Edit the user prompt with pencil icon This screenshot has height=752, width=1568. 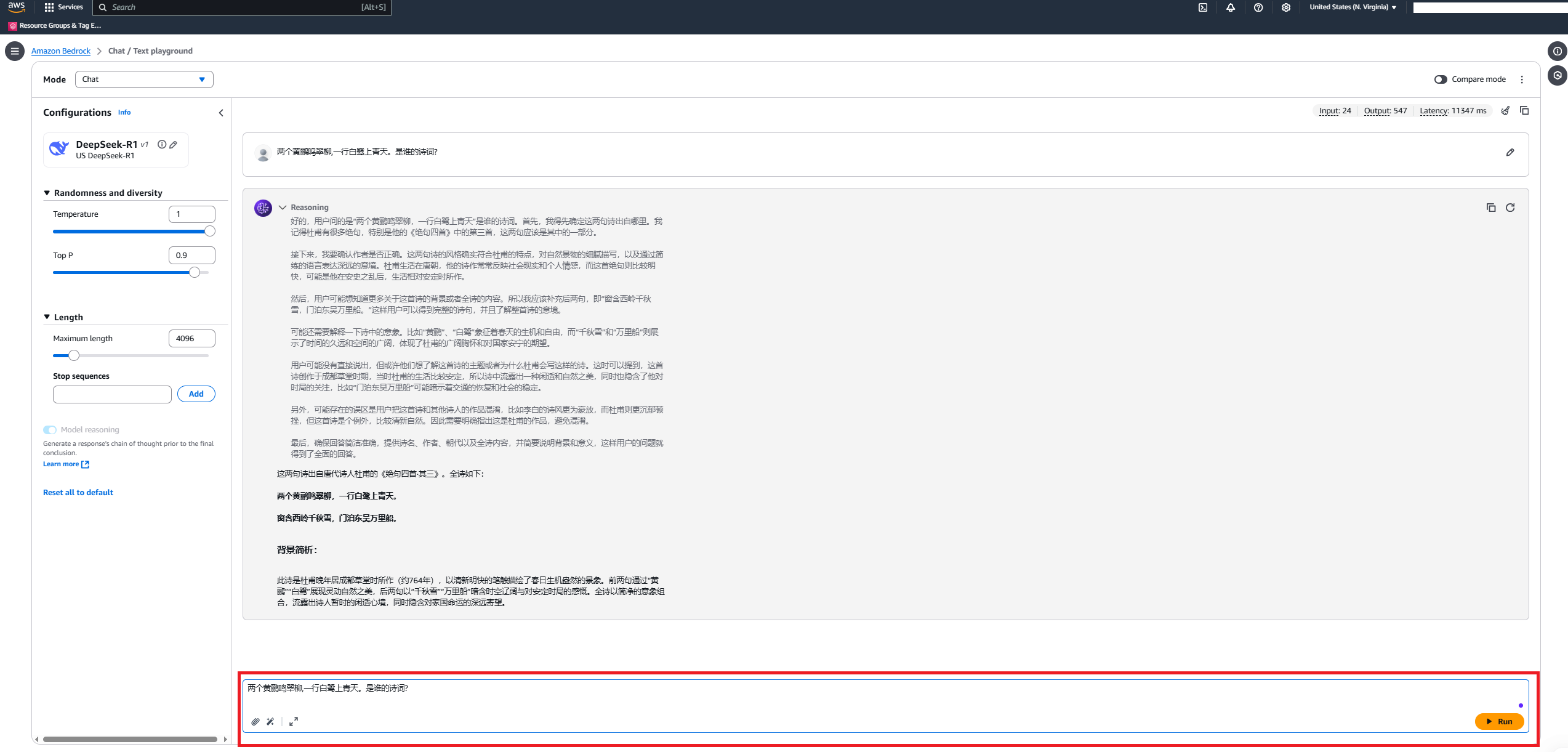(1510, 152)
